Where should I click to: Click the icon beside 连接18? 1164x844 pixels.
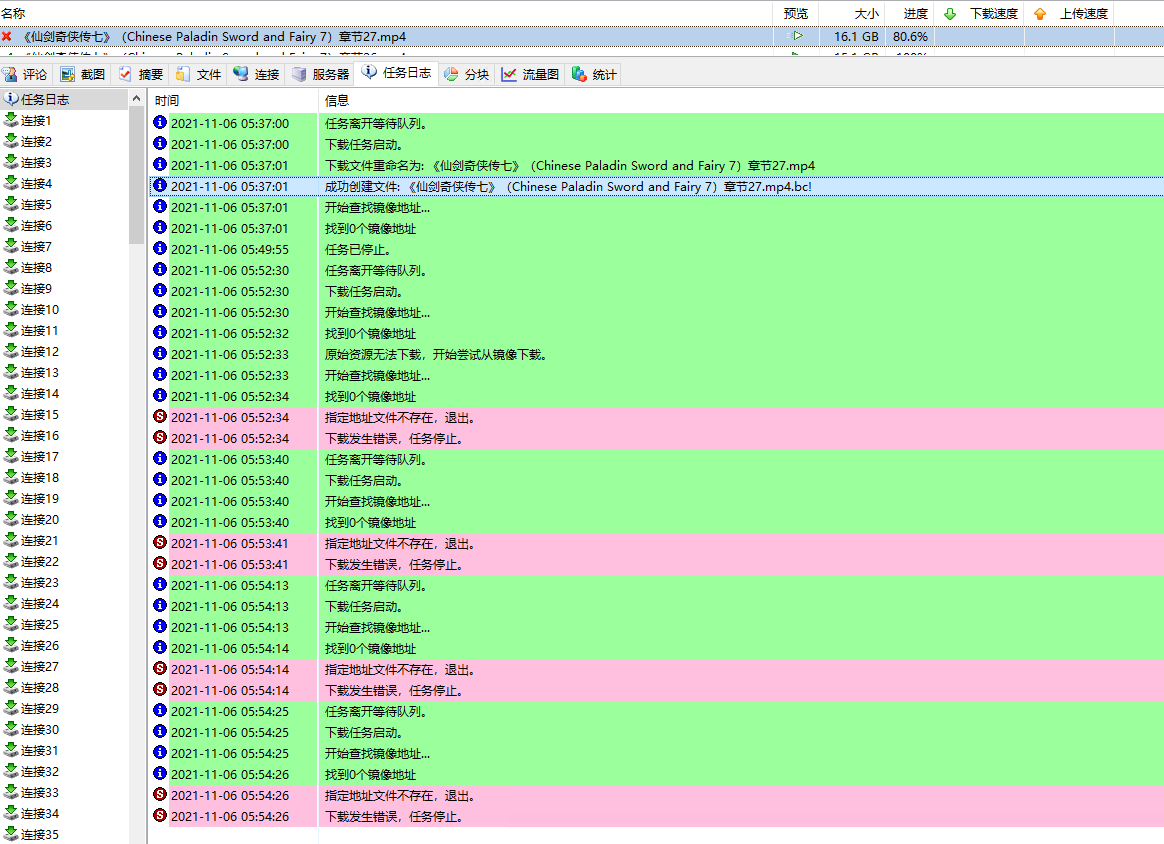(11, 477)
